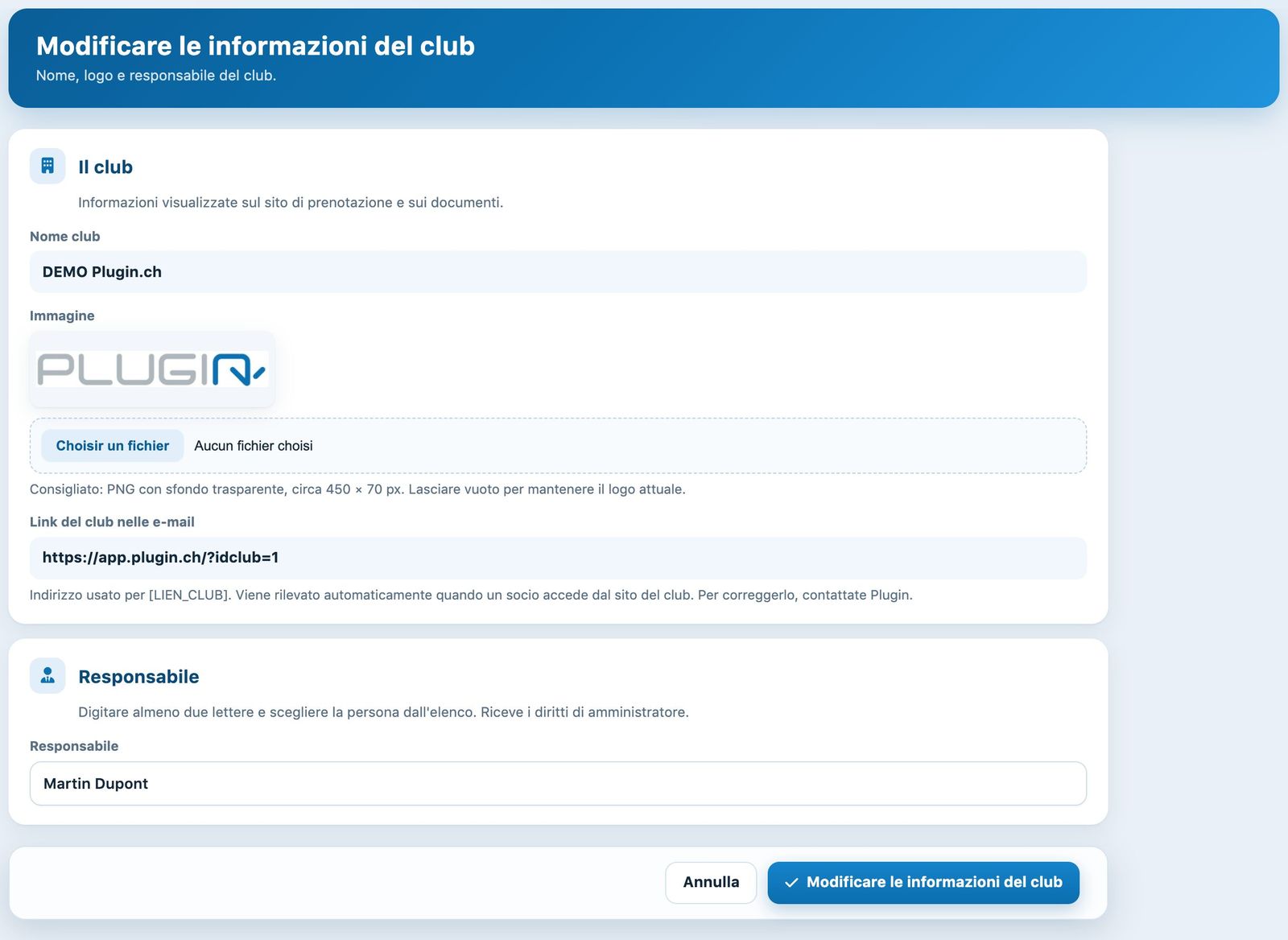Screen dimensions: 1288x940
Task: Click the building icon beside Il club
Action: tap(47, 166)
